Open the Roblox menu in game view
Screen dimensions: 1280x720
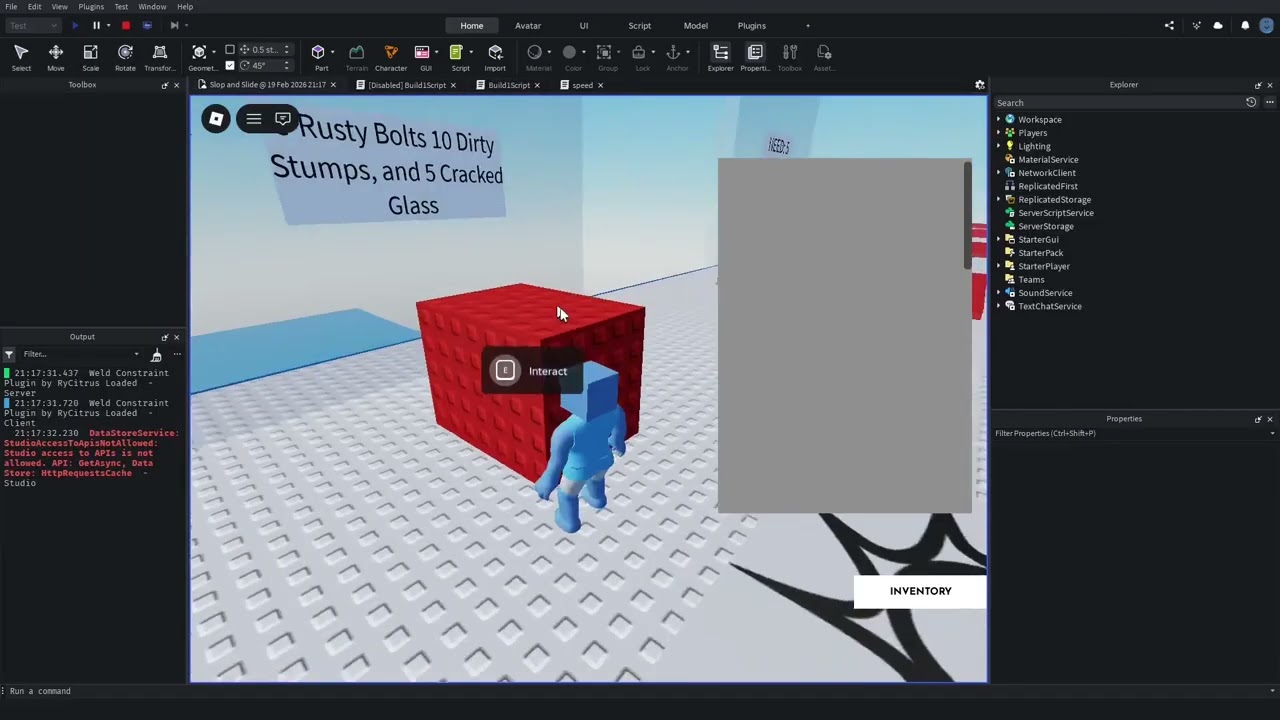point(216,119)
